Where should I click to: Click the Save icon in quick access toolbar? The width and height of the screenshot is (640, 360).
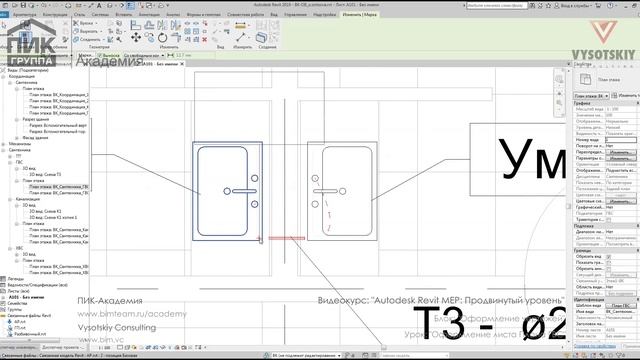point(23,6)
